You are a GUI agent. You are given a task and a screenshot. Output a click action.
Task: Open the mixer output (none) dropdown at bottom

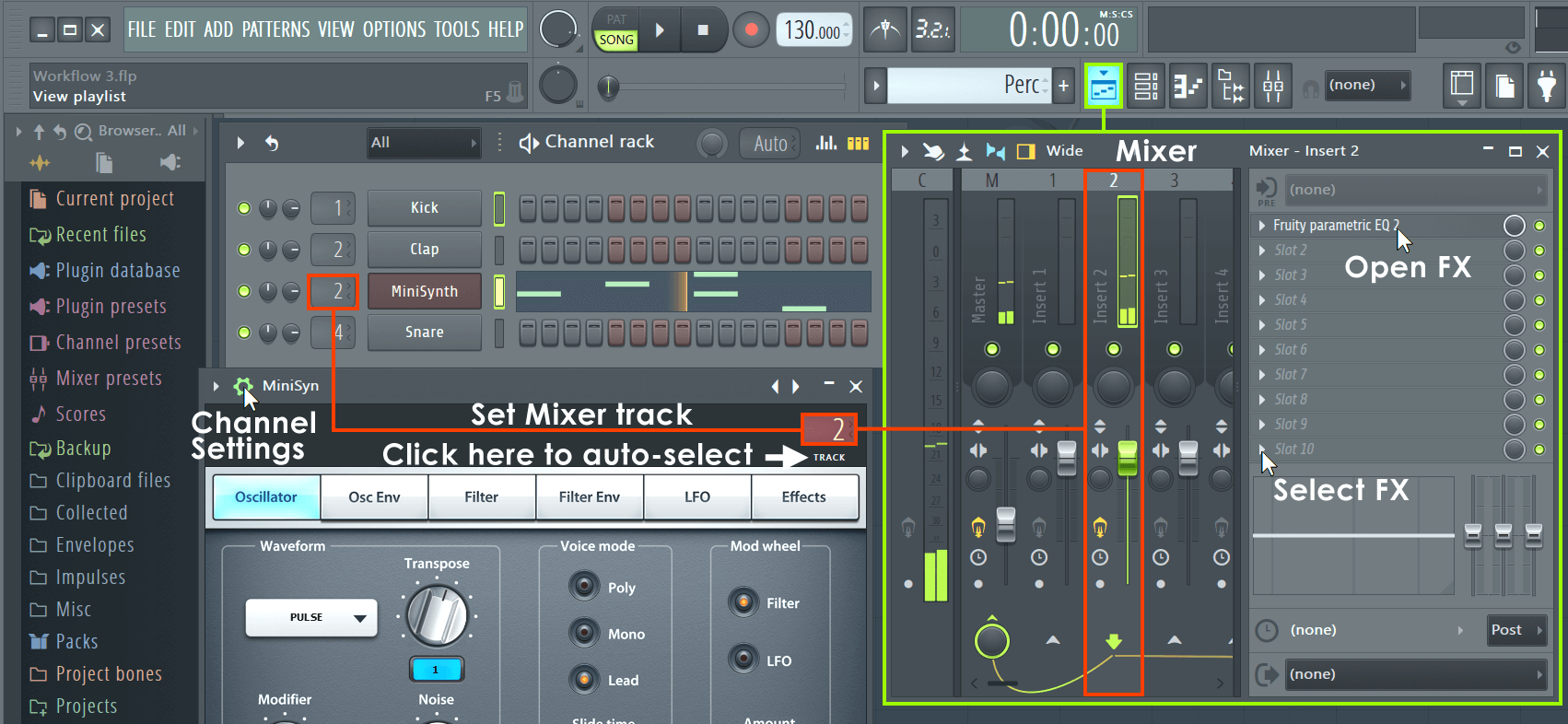(x=1415, y=674)
